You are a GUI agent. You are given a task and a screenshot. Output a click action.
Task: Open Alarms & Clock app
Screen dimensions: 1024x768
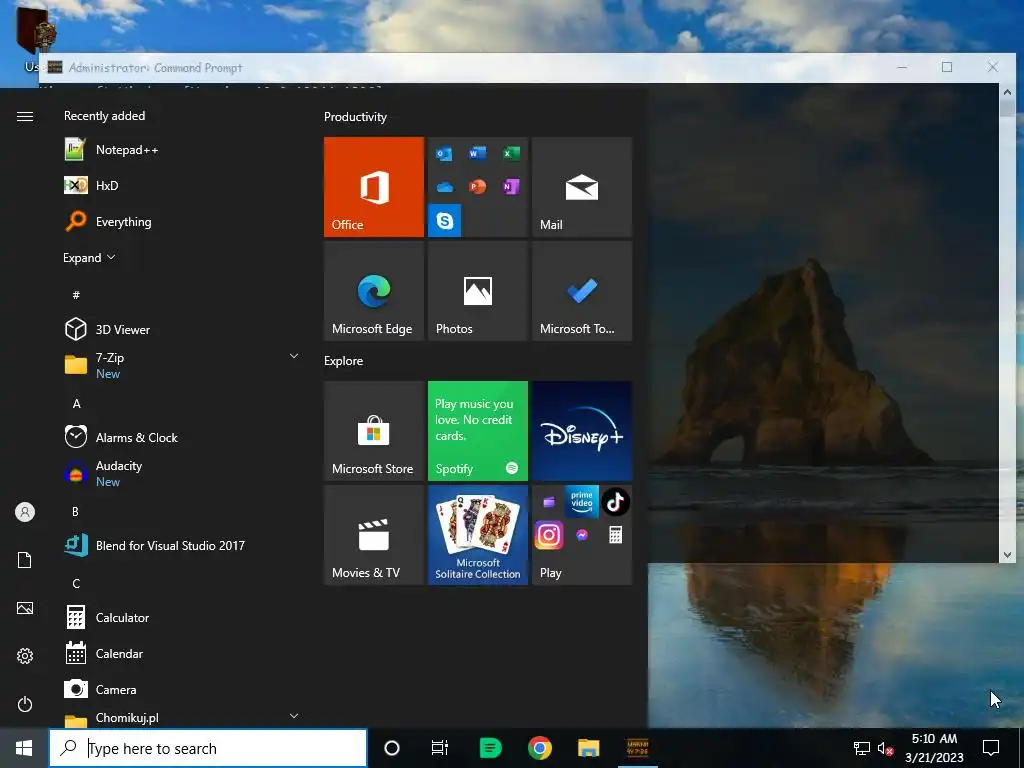[x=182, y=438]
